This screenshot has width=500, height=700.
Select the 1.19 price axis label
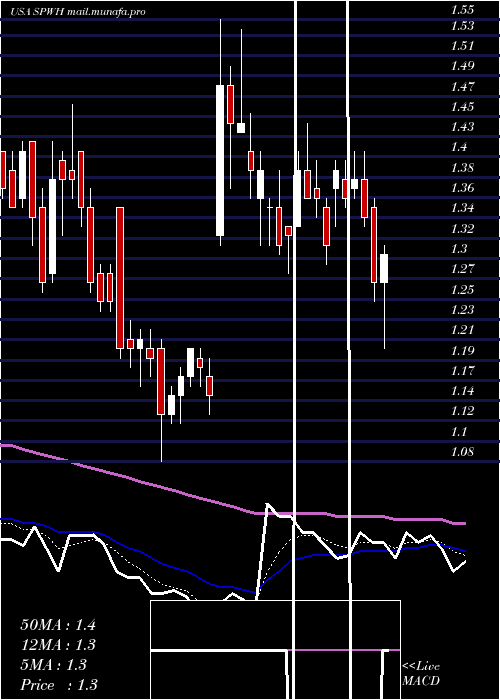click(x=462, y=350)
